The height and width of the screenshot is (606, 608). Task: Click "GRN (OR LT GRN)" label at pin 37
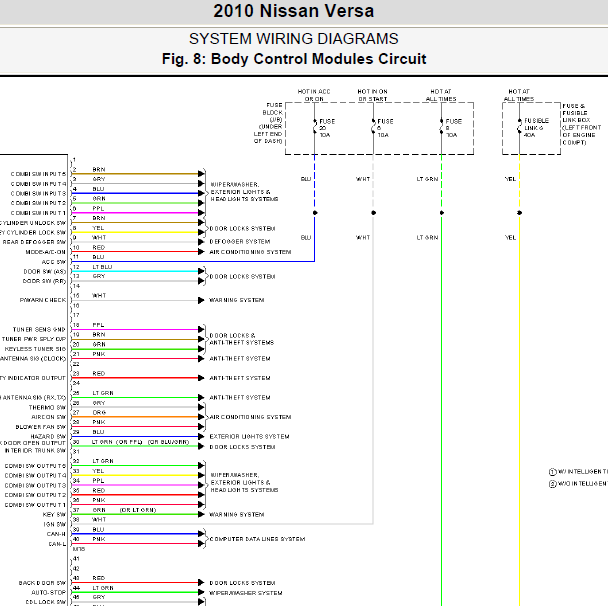tap(124, 510)
